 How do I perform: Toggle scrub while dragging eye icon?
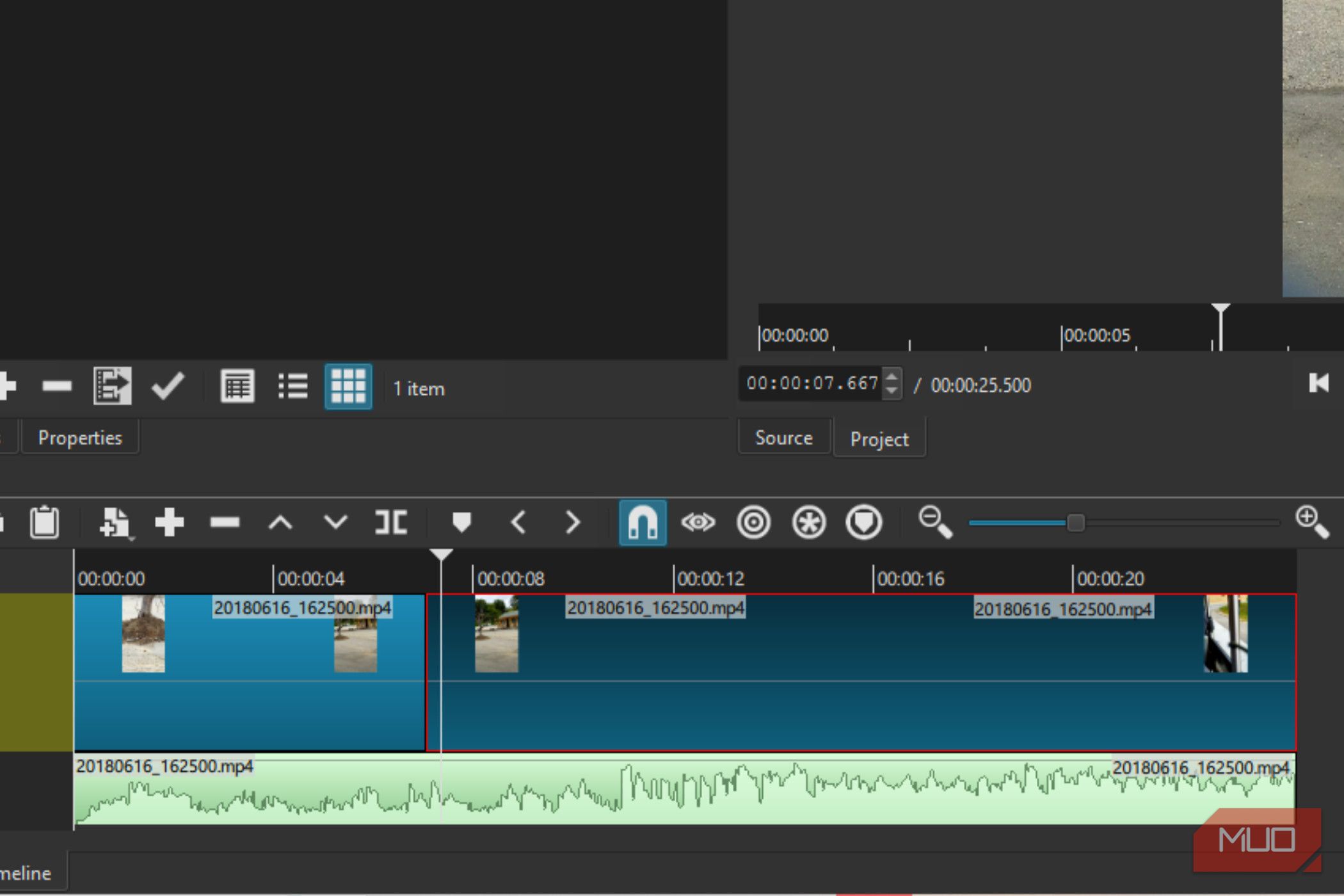[698, 522]
